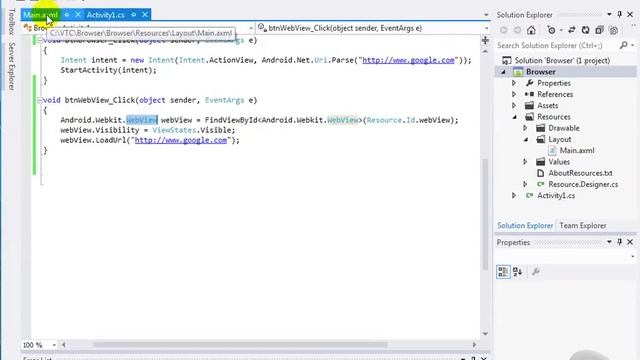This screenshot has height=360, width=640.
Task: Click StartActivity(intent) code line
Action: pyautogui.click(x=108, y=70)
